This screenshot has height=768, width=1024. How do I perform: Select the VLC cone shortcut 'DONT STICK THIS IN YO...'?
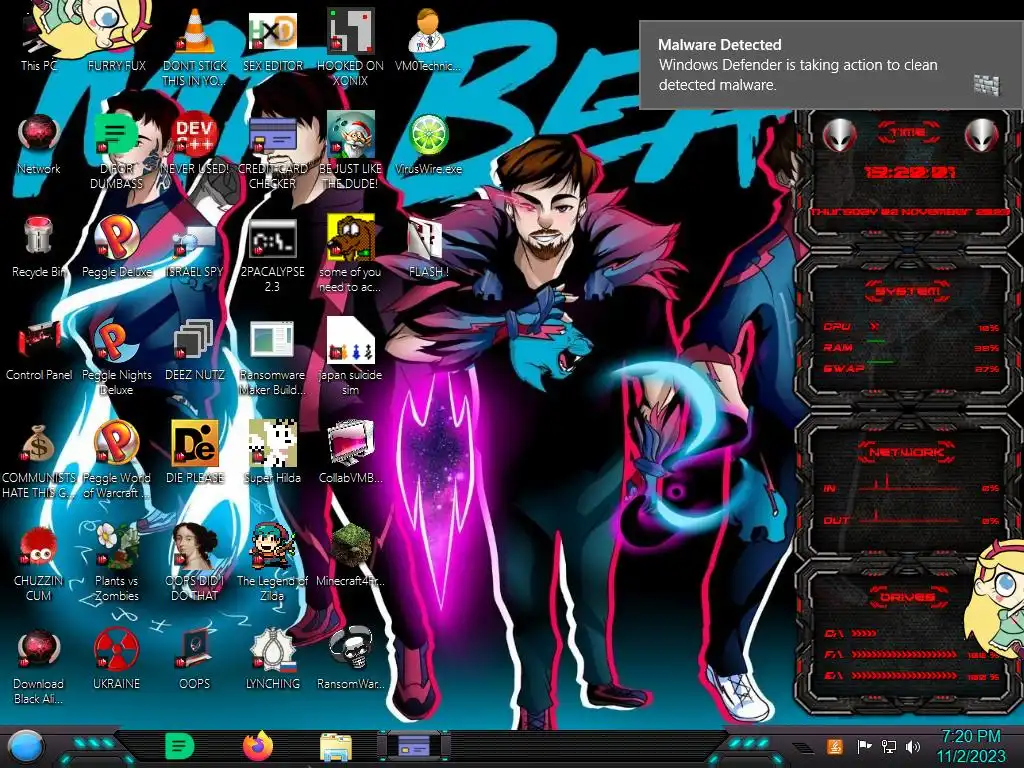coord(195,47)
